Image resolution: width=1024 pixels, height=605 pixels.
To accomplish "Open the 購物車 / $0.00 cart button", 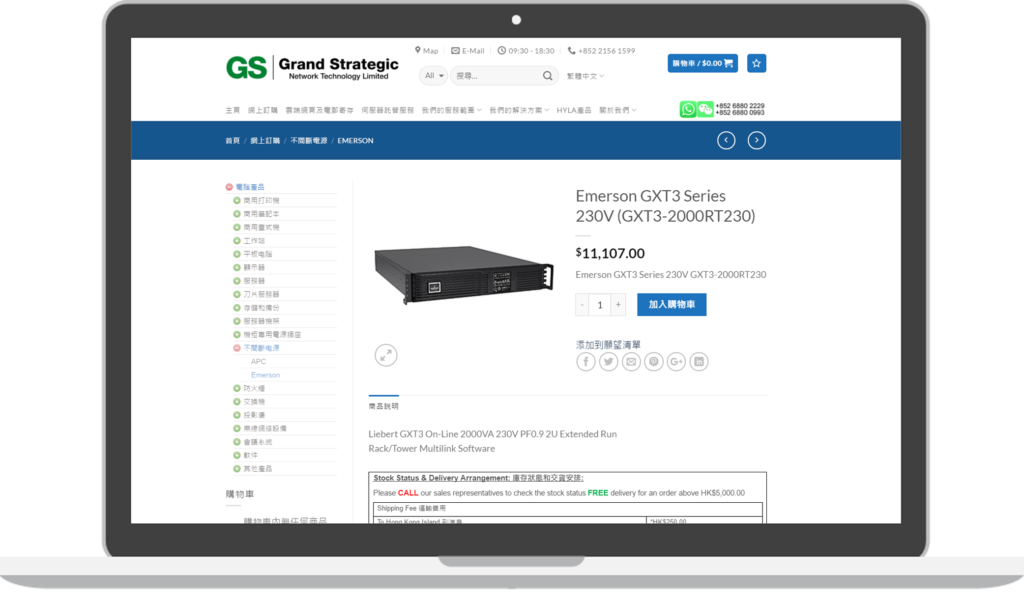I will click(x=703, y=63).
